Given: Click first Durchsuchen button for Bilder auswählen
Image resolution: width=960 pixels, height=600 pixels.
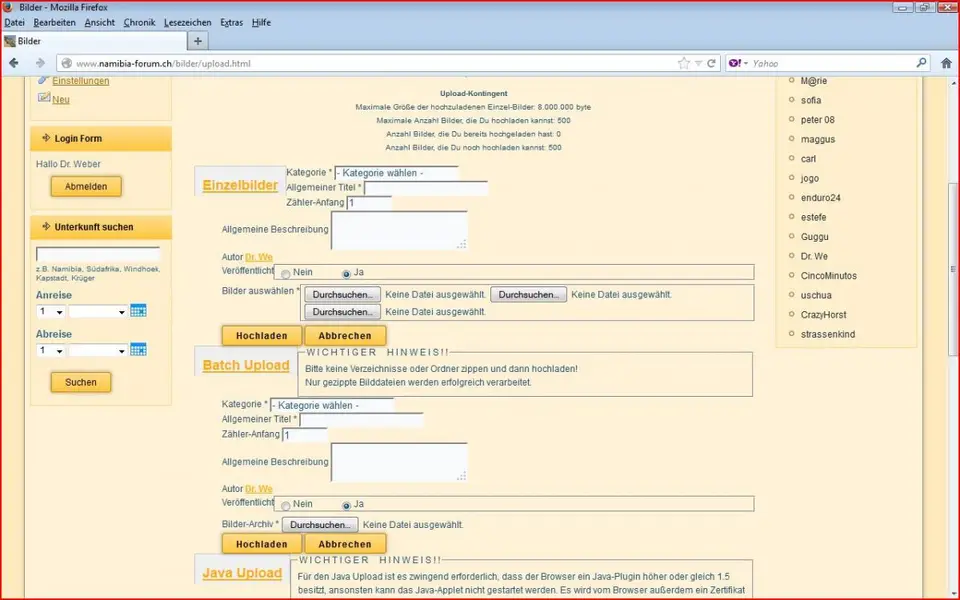Looking at the screenshot, I should [342, 294].
